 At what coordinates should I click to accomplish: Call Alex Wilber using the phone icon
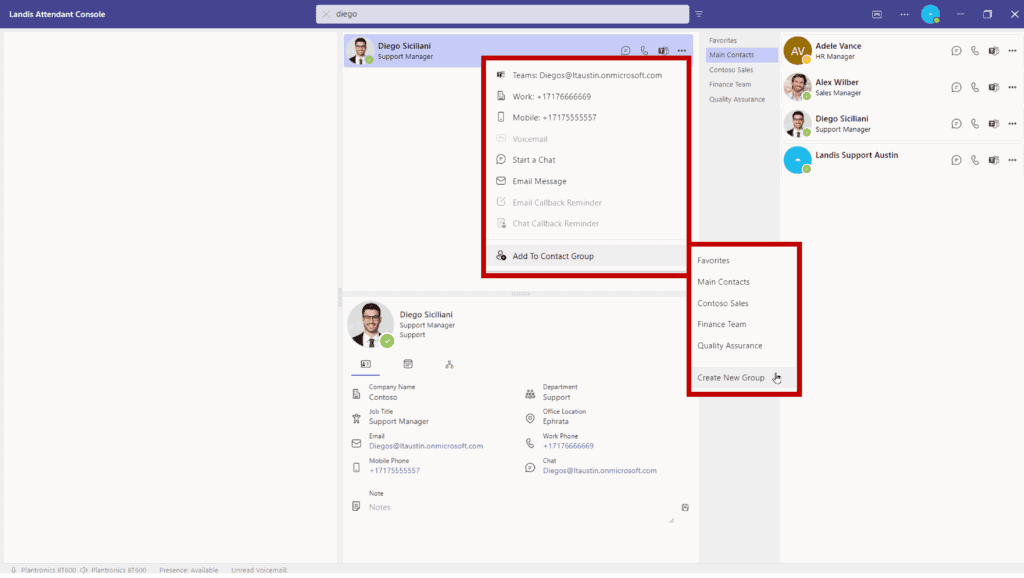pyautogui.click(x=975, y=87)
